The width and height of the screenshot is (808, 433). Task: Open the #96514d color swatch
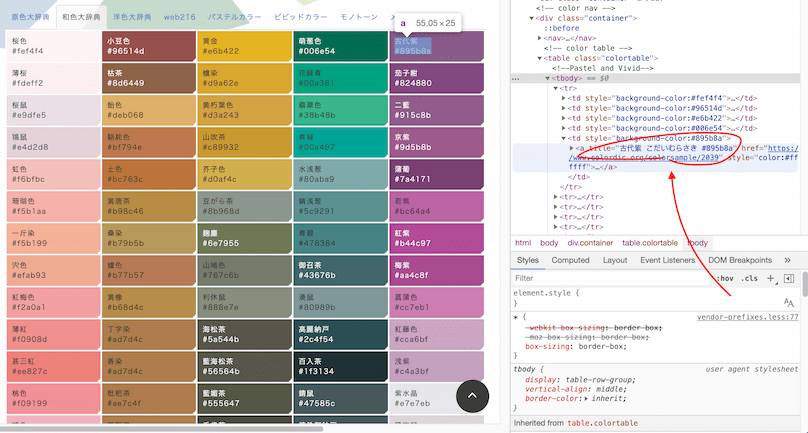pos(148,46)
